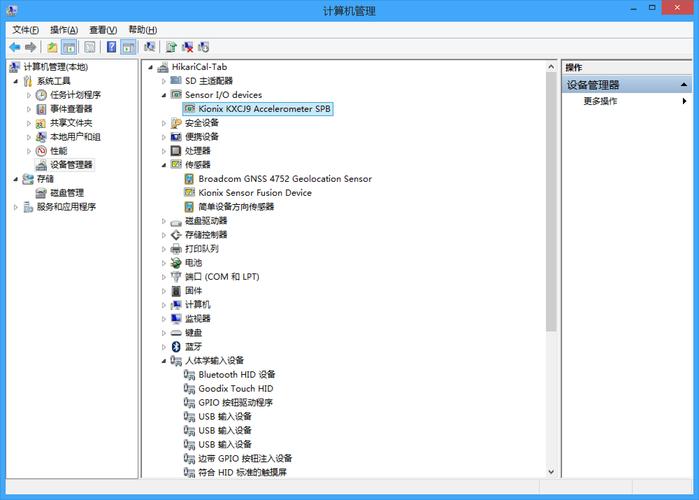Click the Back arrow toolbar icon

click(x=15, y=47)
